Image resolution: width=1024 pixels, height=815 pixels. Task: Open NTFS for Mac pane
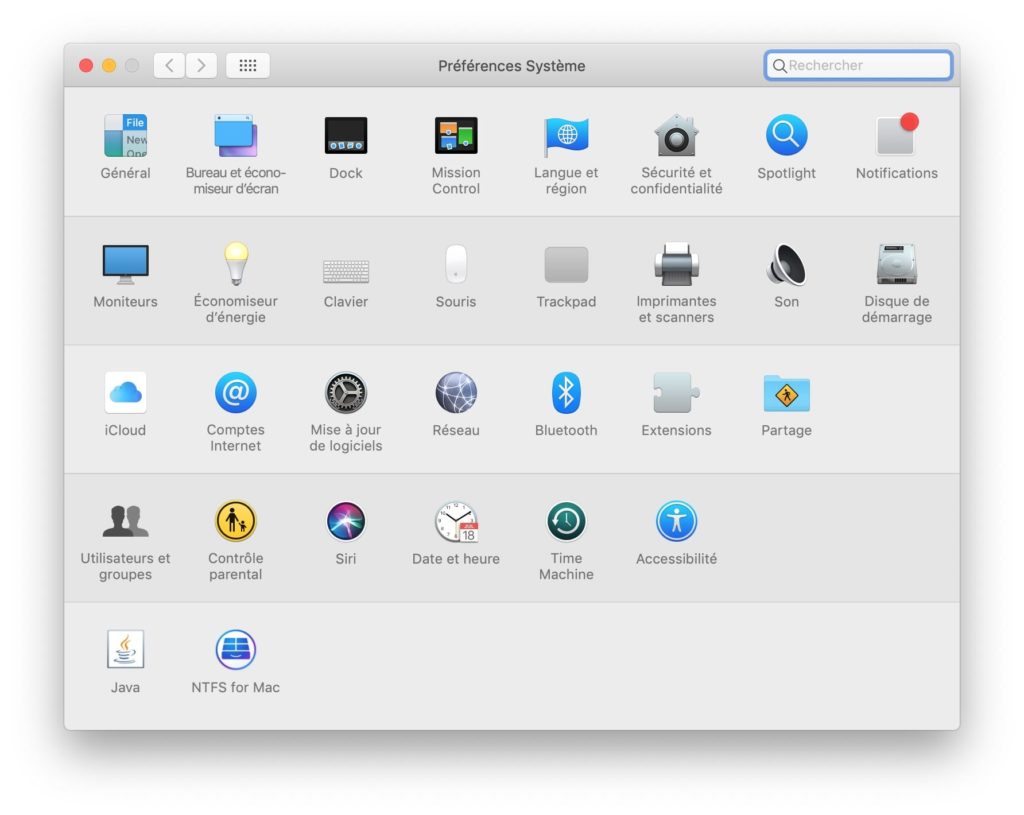coord(236,650)
